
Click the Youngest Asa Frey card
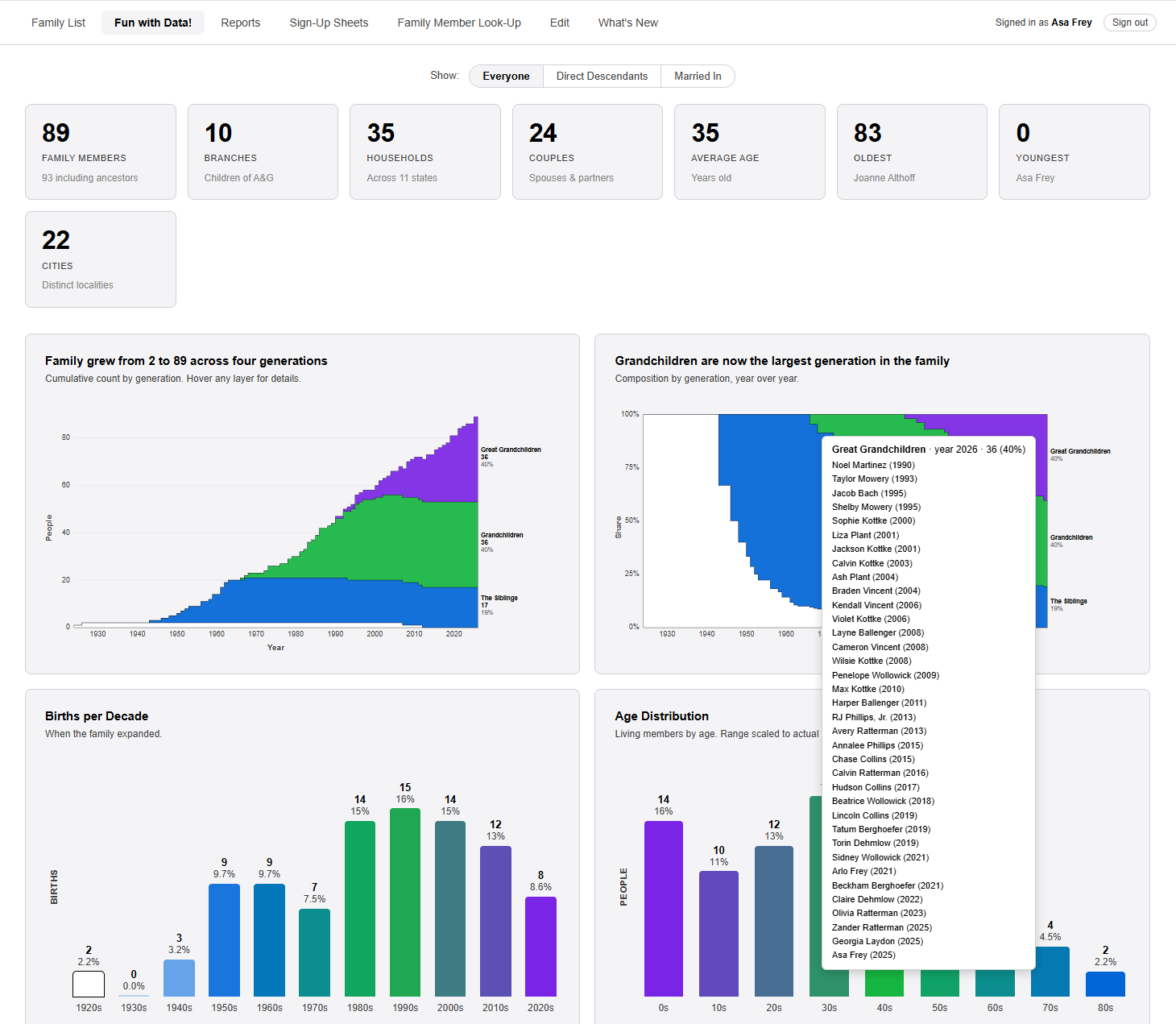[1075, 151]
